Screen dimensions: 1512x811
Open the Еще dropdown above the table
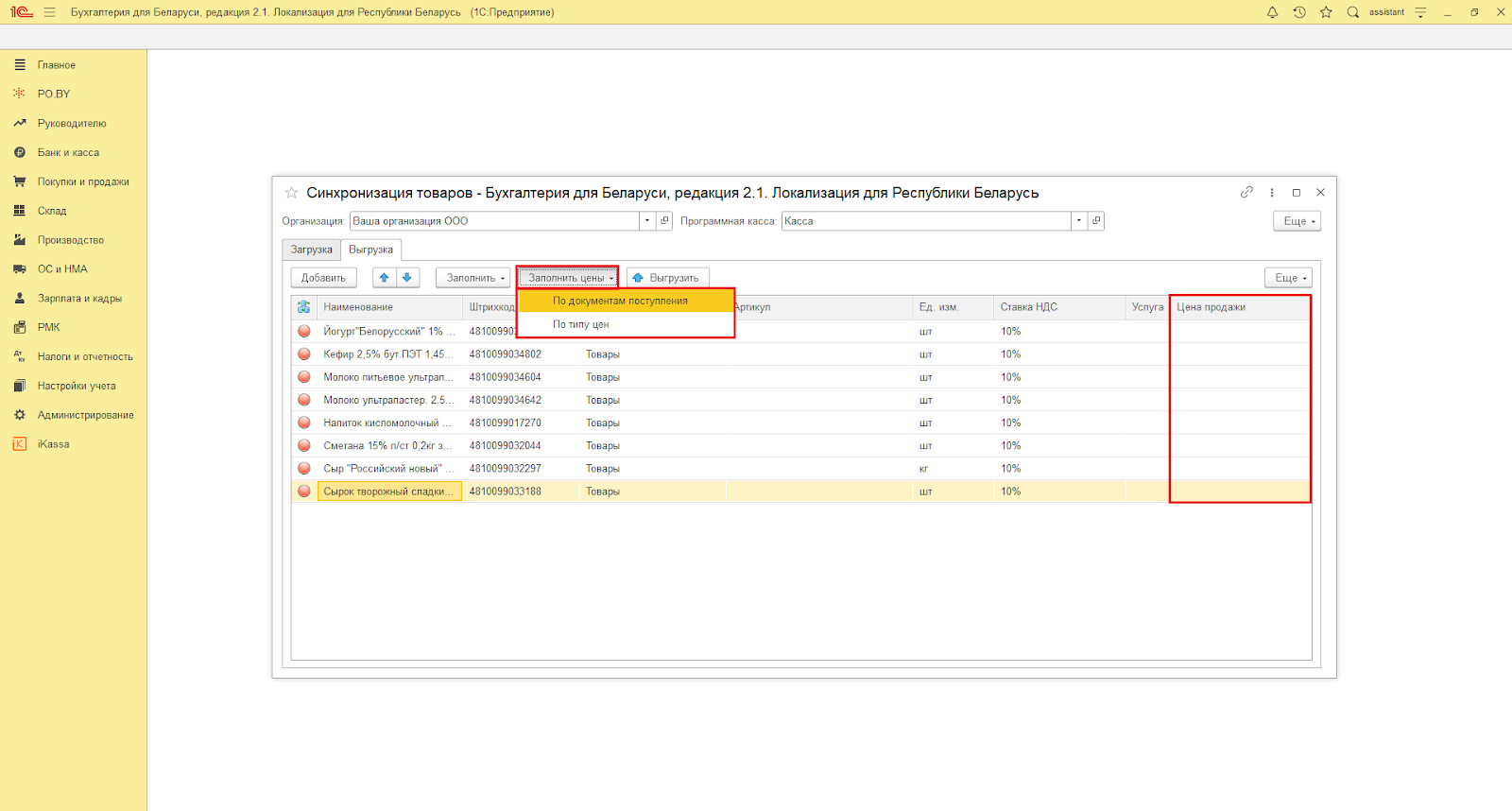[1288, 278]
